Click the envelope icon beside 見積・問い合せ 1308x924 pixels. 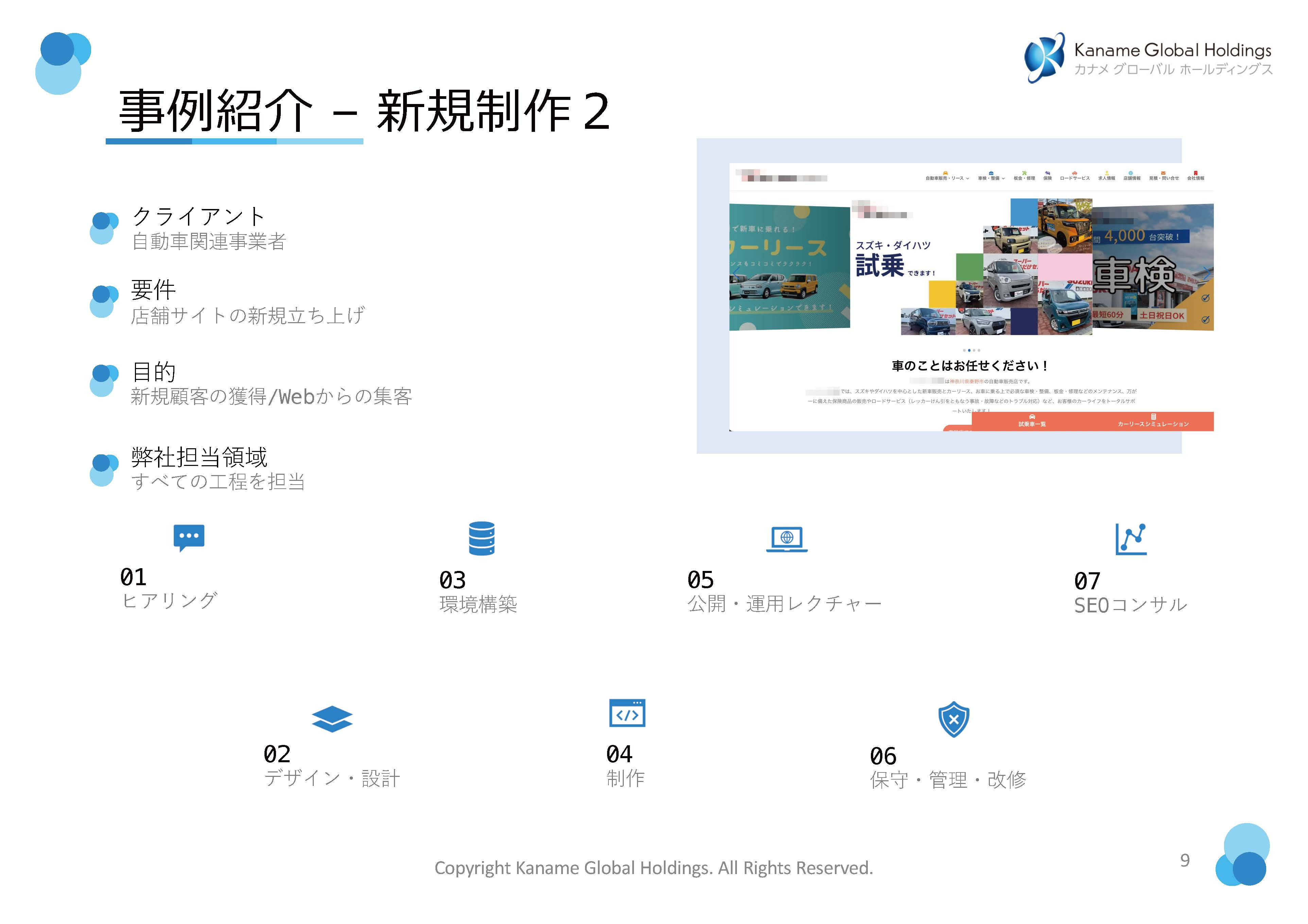point(1163,172)
